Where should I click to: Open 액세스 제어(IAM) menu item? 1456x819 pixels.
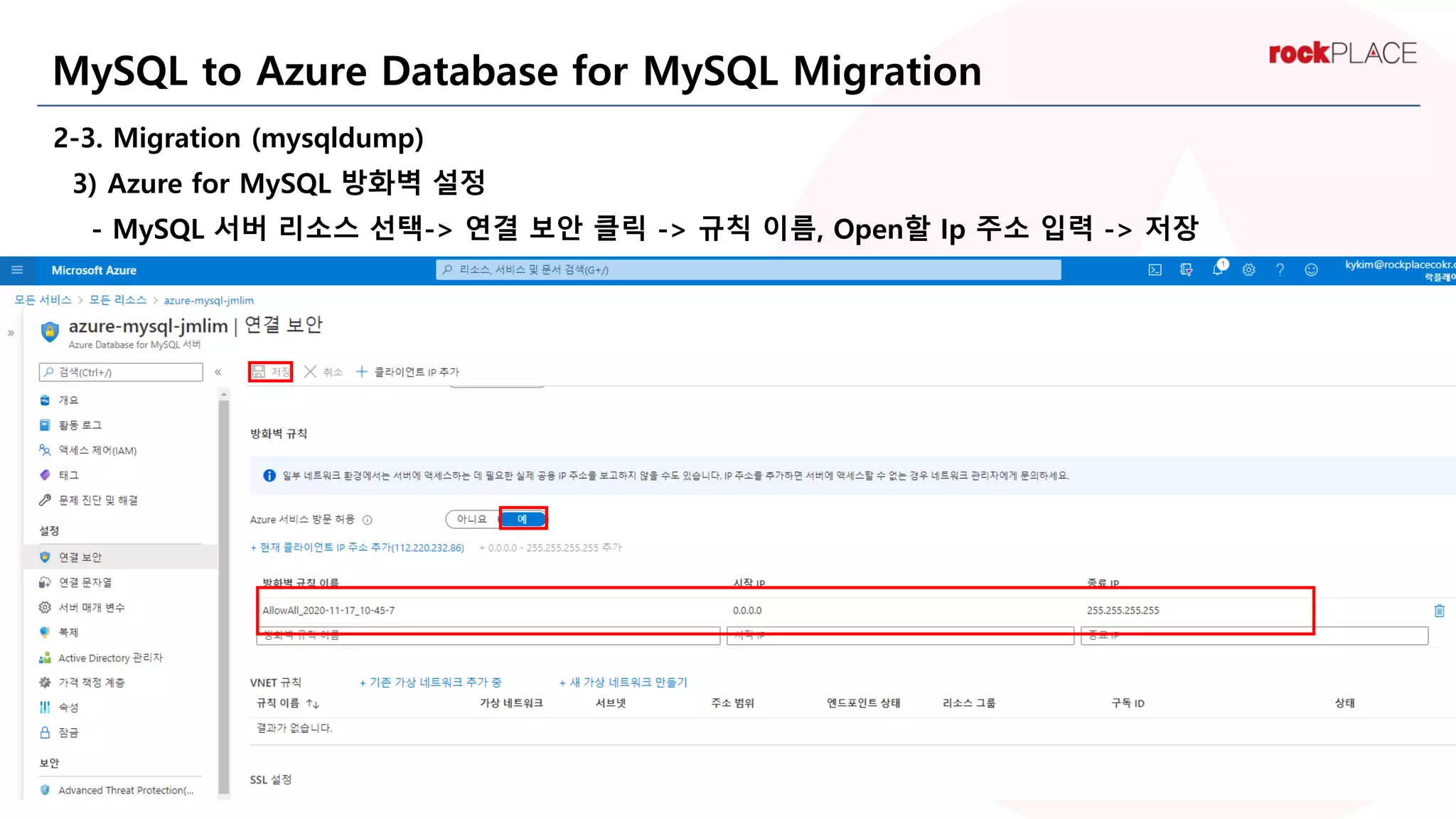point(87,450)
